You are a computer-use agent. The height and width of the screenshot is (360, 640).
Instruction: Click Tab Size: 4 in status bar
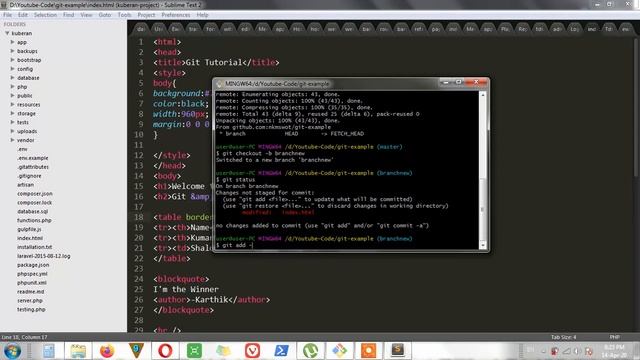(x=563, y=337)
